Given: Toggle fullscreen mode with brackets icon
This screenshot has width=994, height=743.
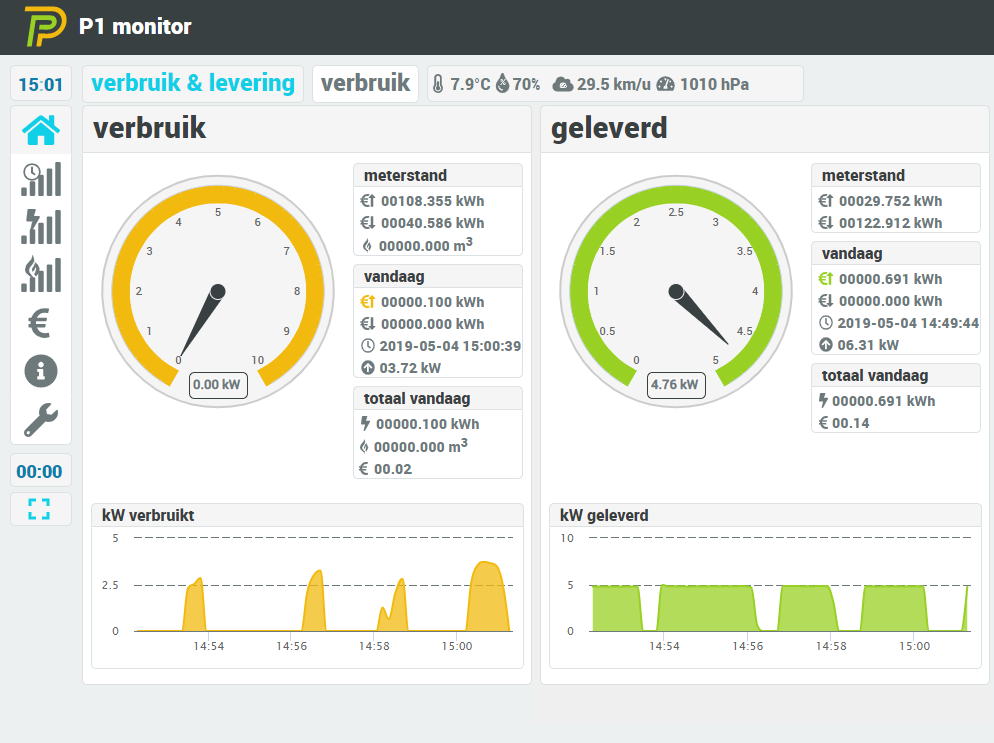Looking at the screenshot, I should 39,508.
